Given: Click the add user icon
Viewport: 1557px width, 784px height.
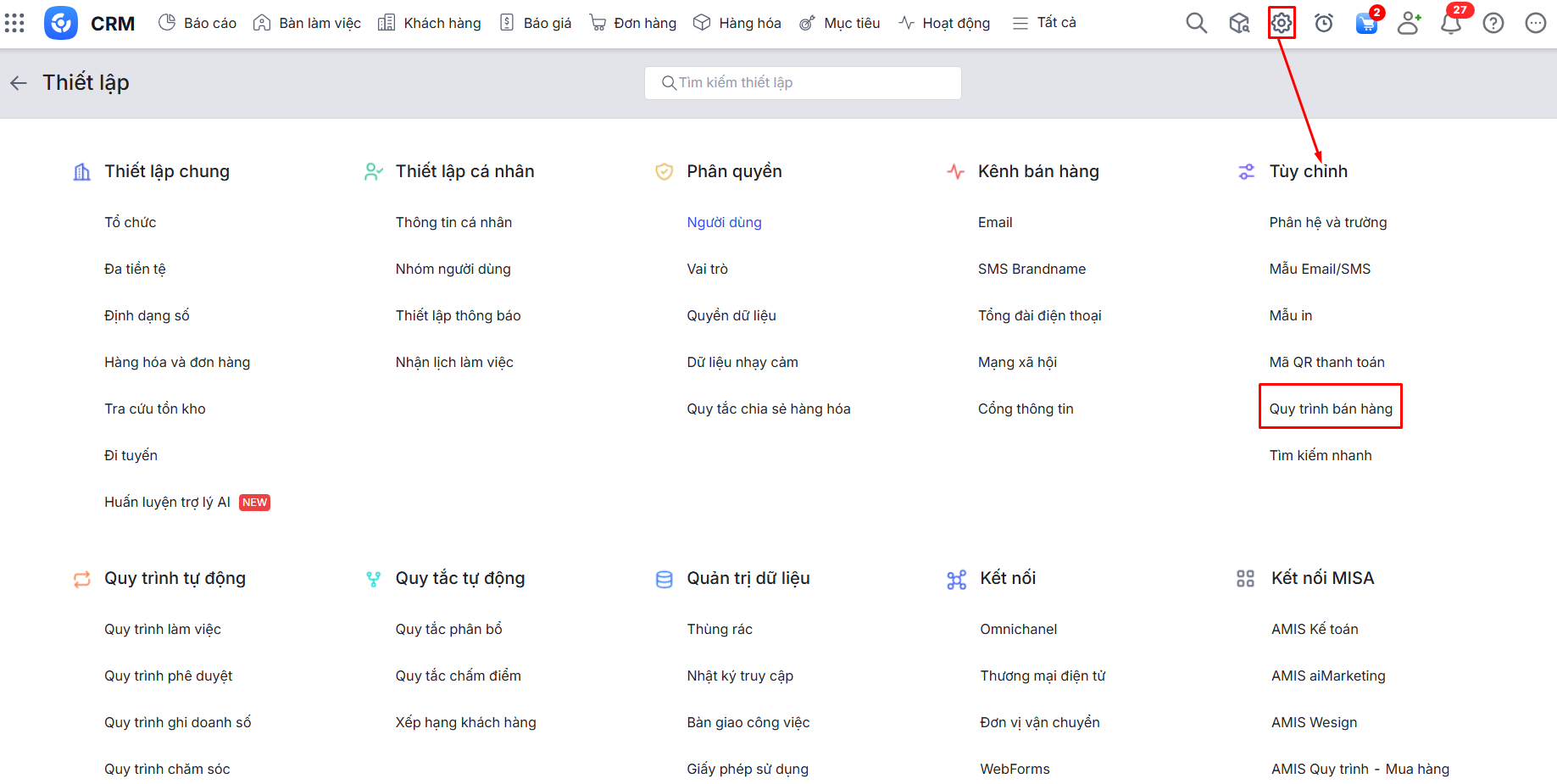Looking at the screenshot, I should click(1409, 23).
